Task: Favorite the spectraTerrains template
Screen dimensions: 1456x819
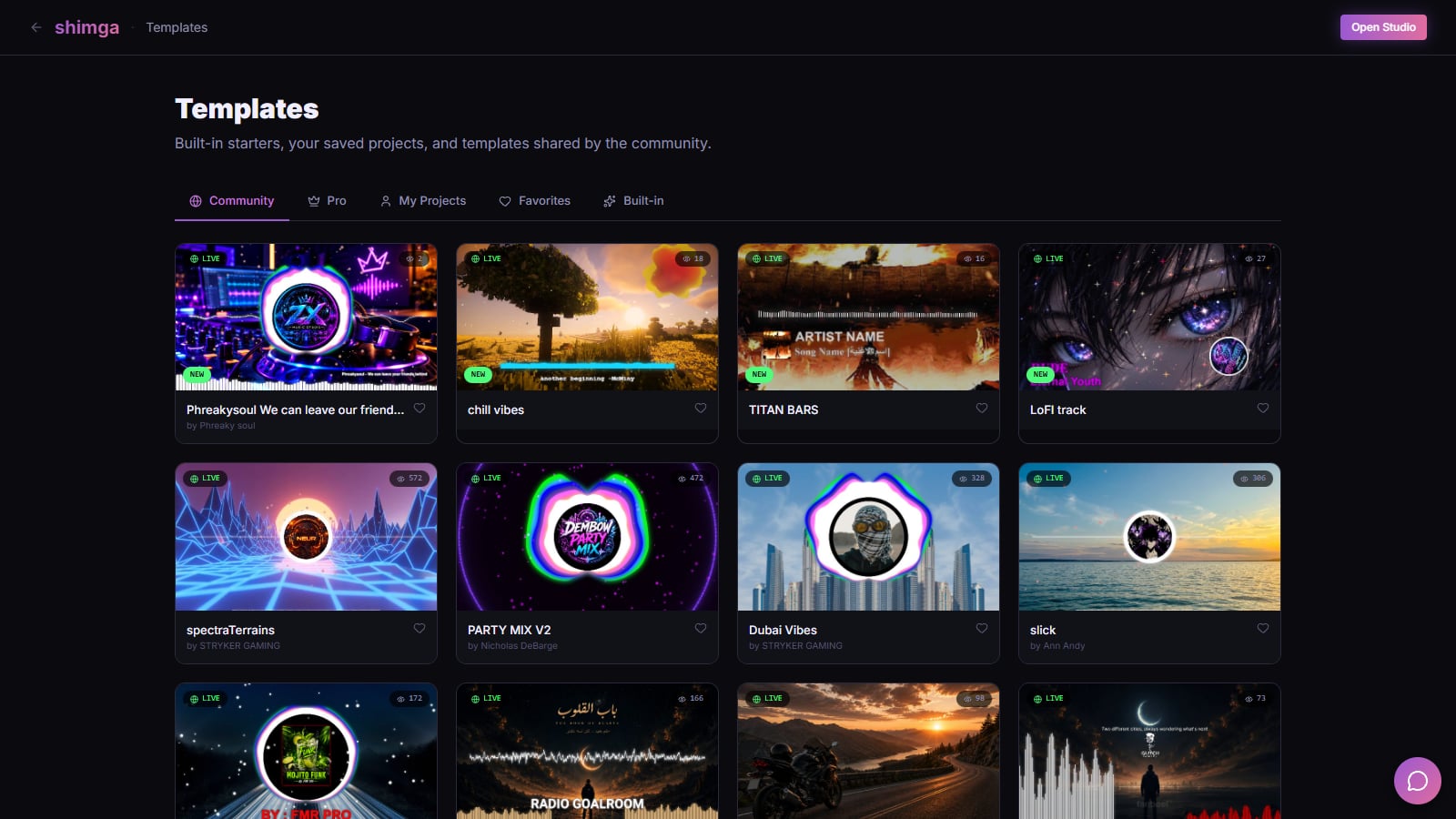Action: [x=420, y=628]
